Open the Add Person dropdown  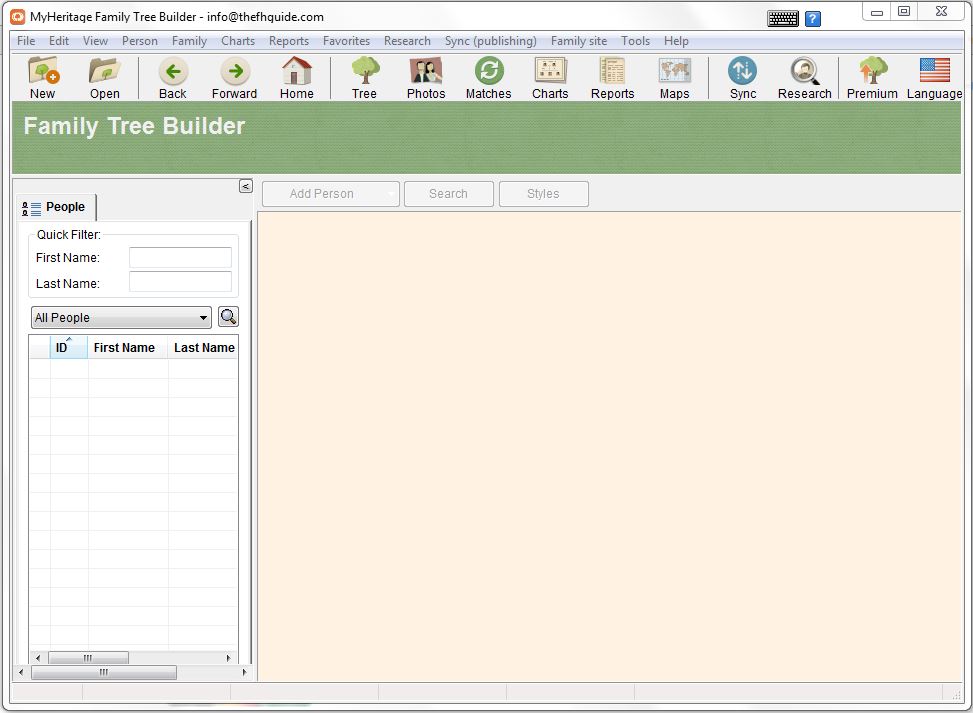[x=330, y=194]
